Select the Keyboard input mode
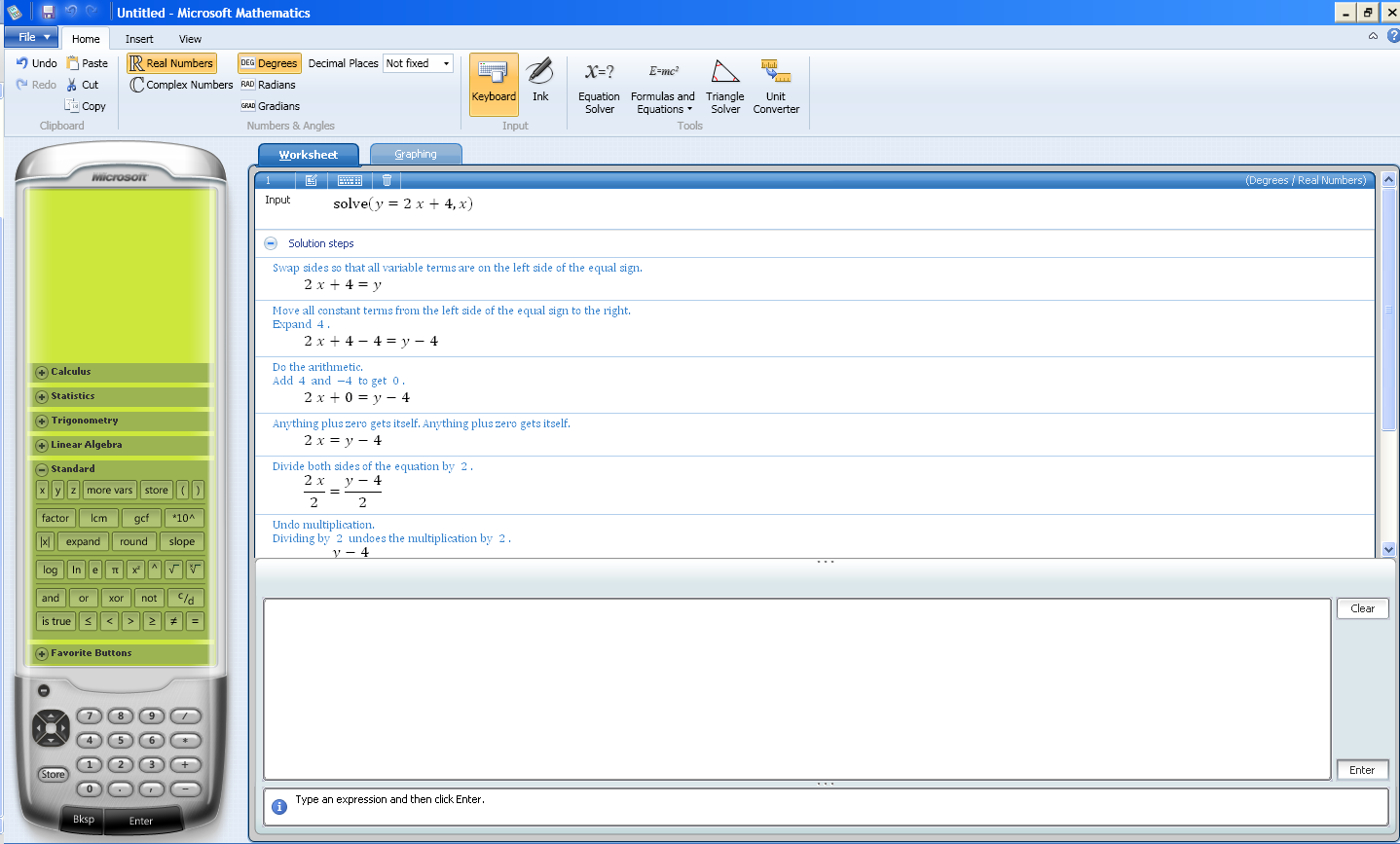This screenshot has height=844, width=1400. pyautogui.click(x=494, y=85)
